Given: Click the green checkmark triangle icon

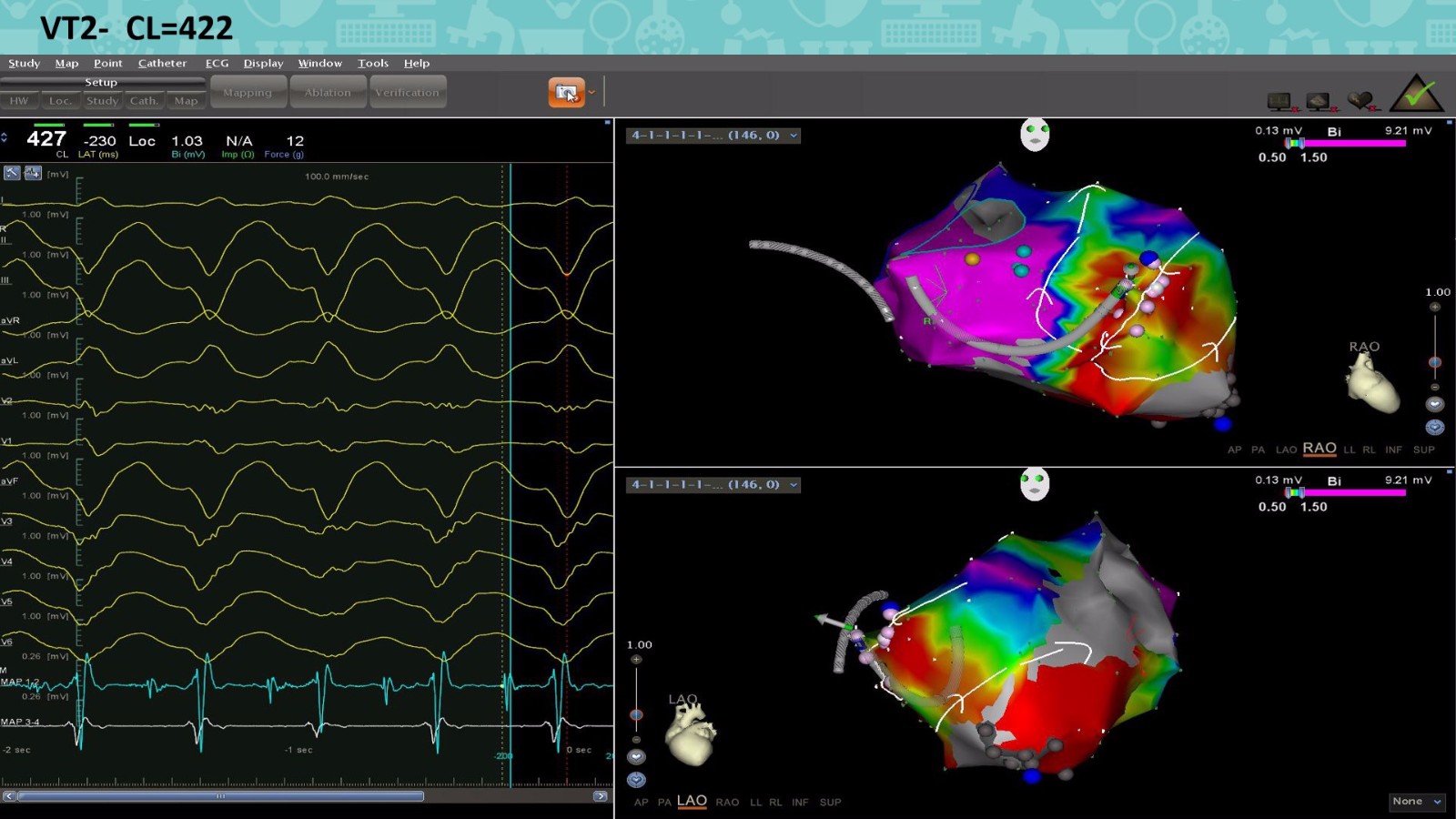Looking at the screenshot, I should (1417, 93).
